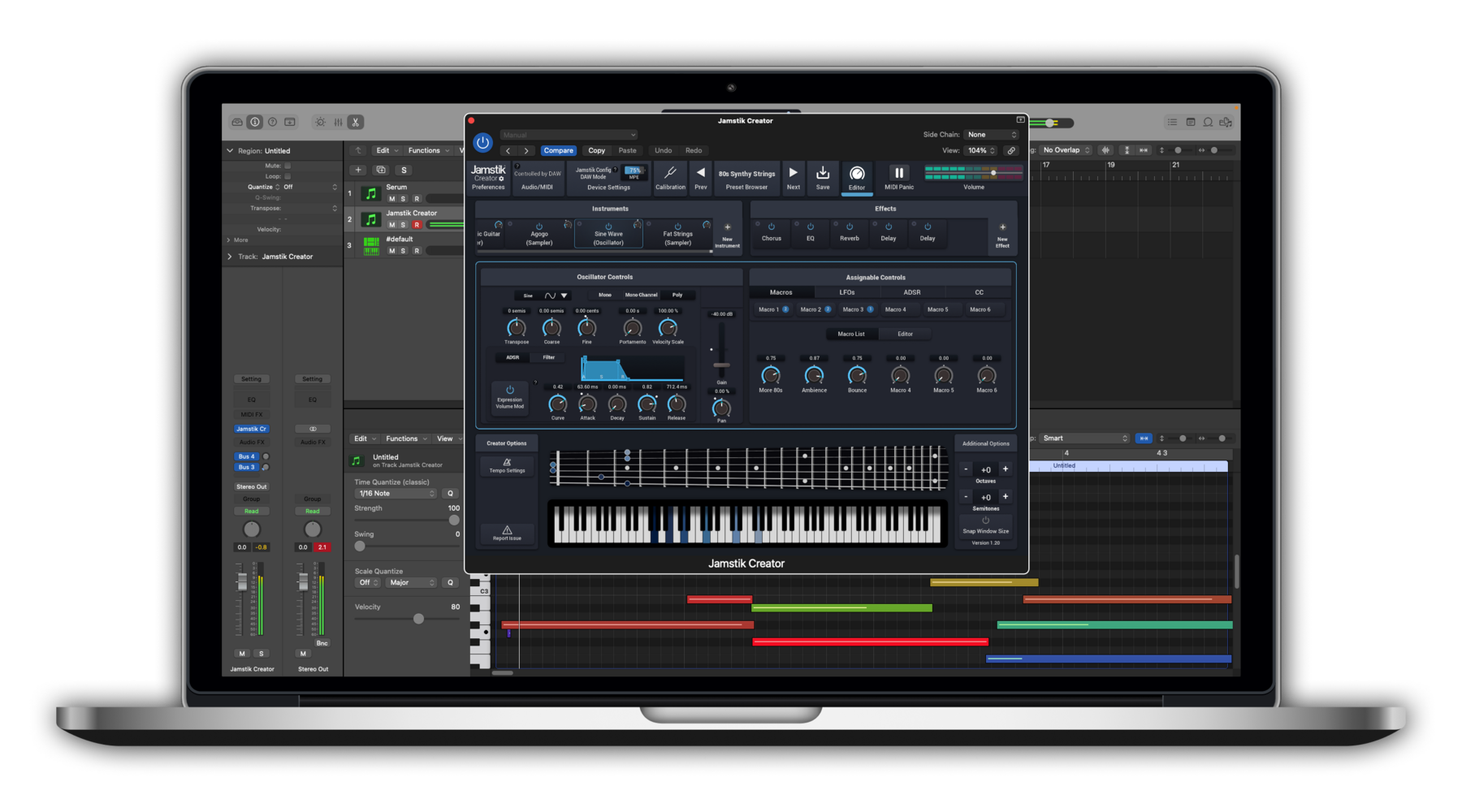Open Macro editor Editor tab

905,334
